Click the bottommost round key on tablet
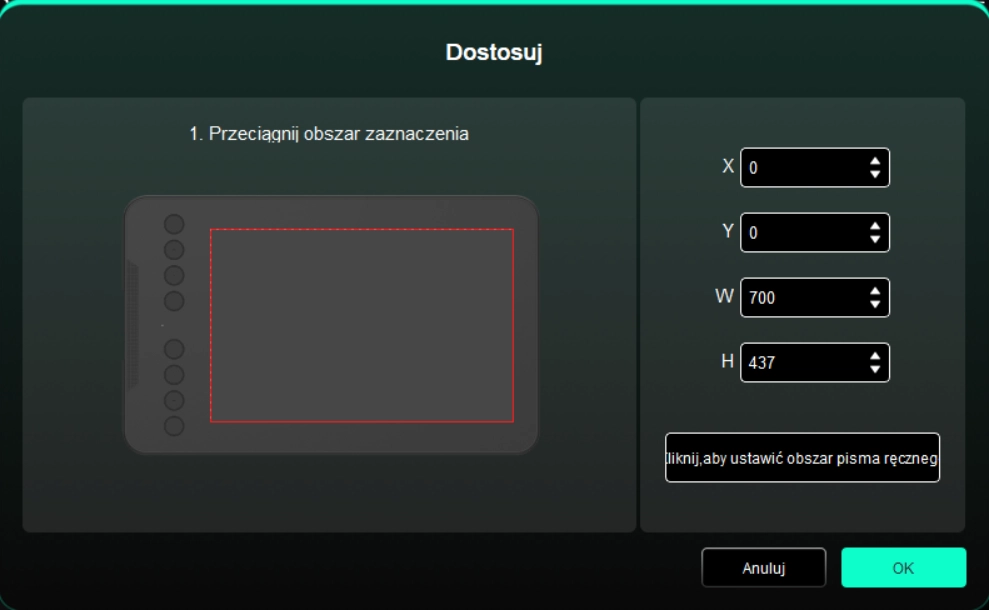 [175, 426]
